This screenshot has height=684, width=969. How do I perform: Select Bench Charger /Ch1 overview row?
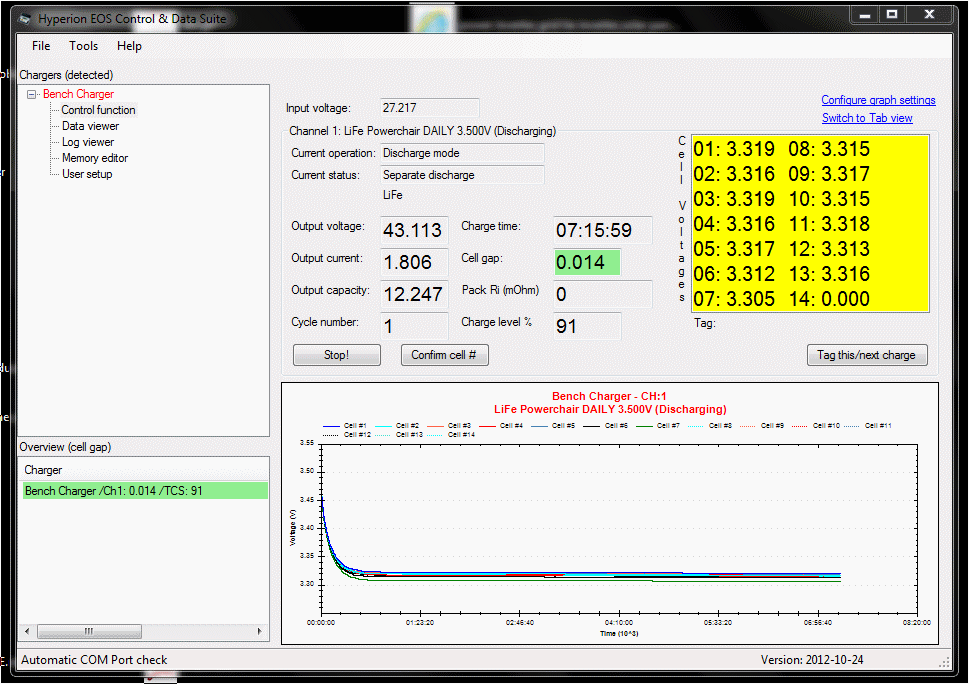coord(144,491)
